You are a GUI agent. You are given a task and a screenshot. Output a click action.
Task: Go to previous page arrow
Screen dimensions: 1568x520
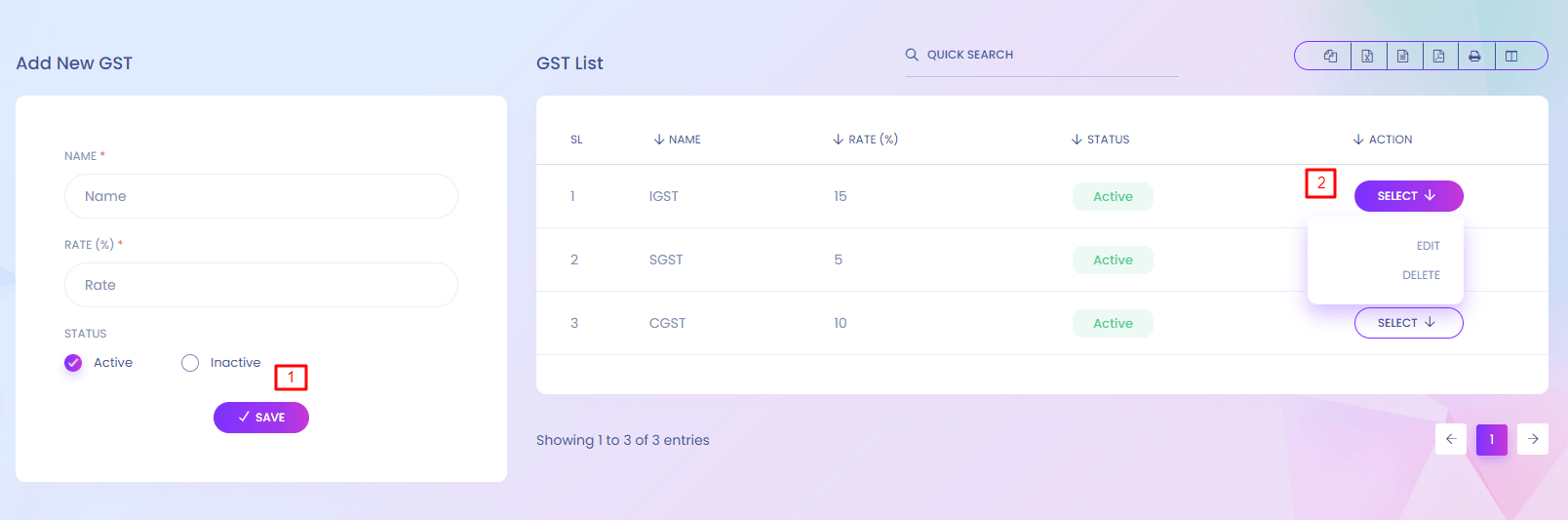1451,439
